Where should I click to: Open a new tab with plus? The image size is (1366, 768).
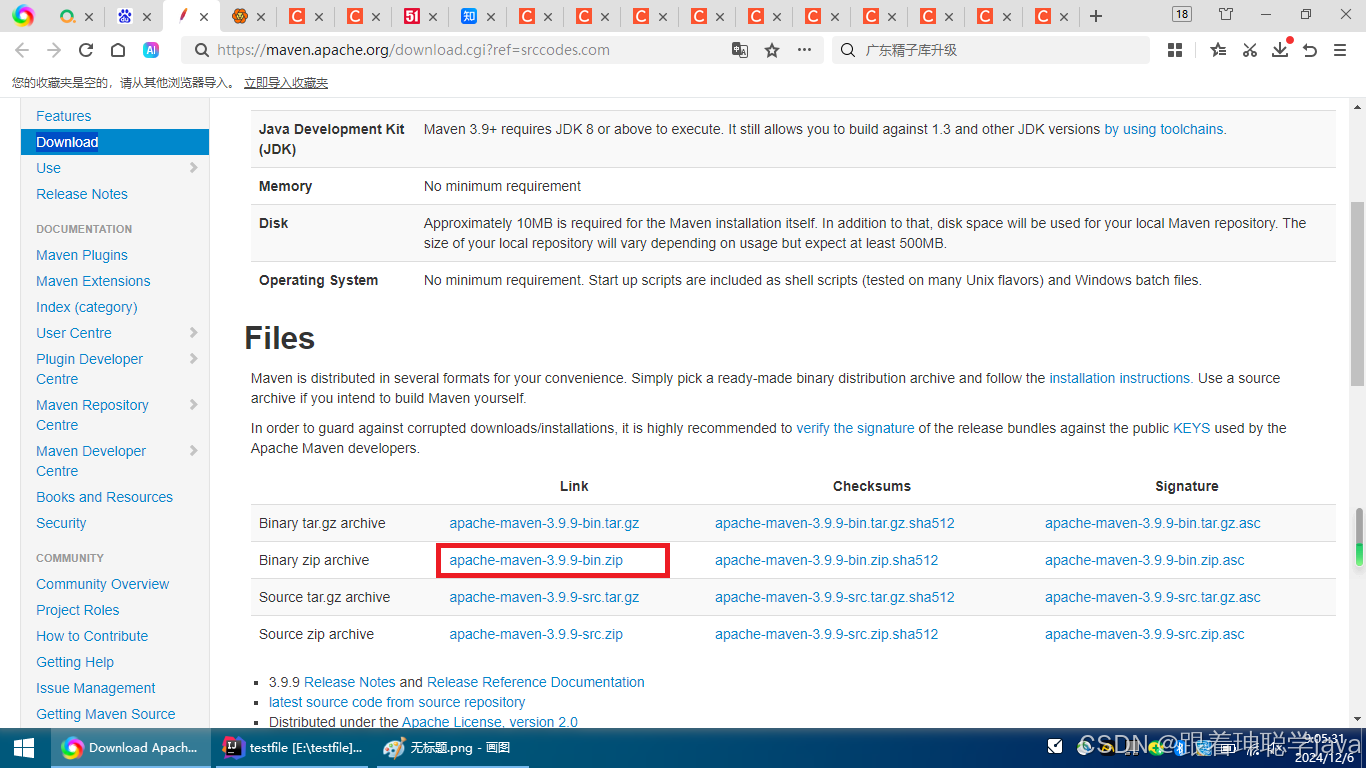pyautogui.click(x=1096, y=16)
